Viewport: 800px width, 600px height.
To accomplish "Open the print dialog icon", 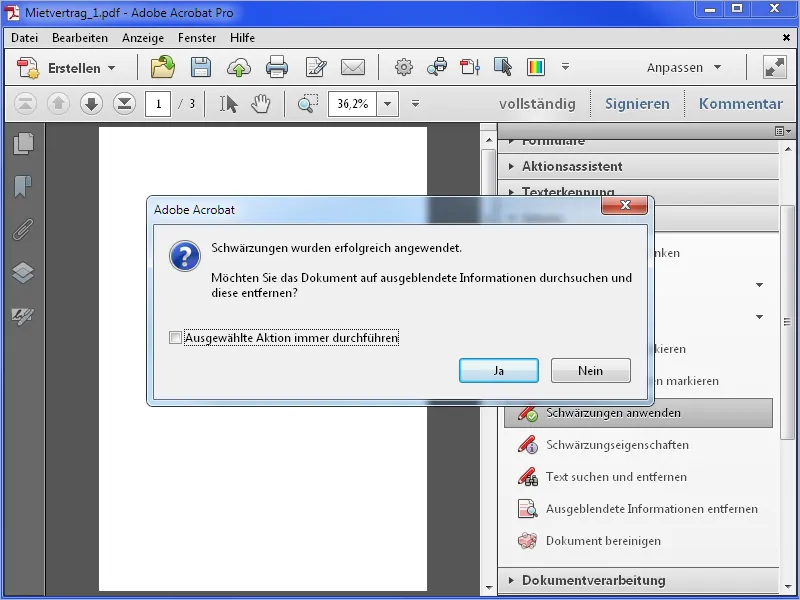I will pos(278,67).
